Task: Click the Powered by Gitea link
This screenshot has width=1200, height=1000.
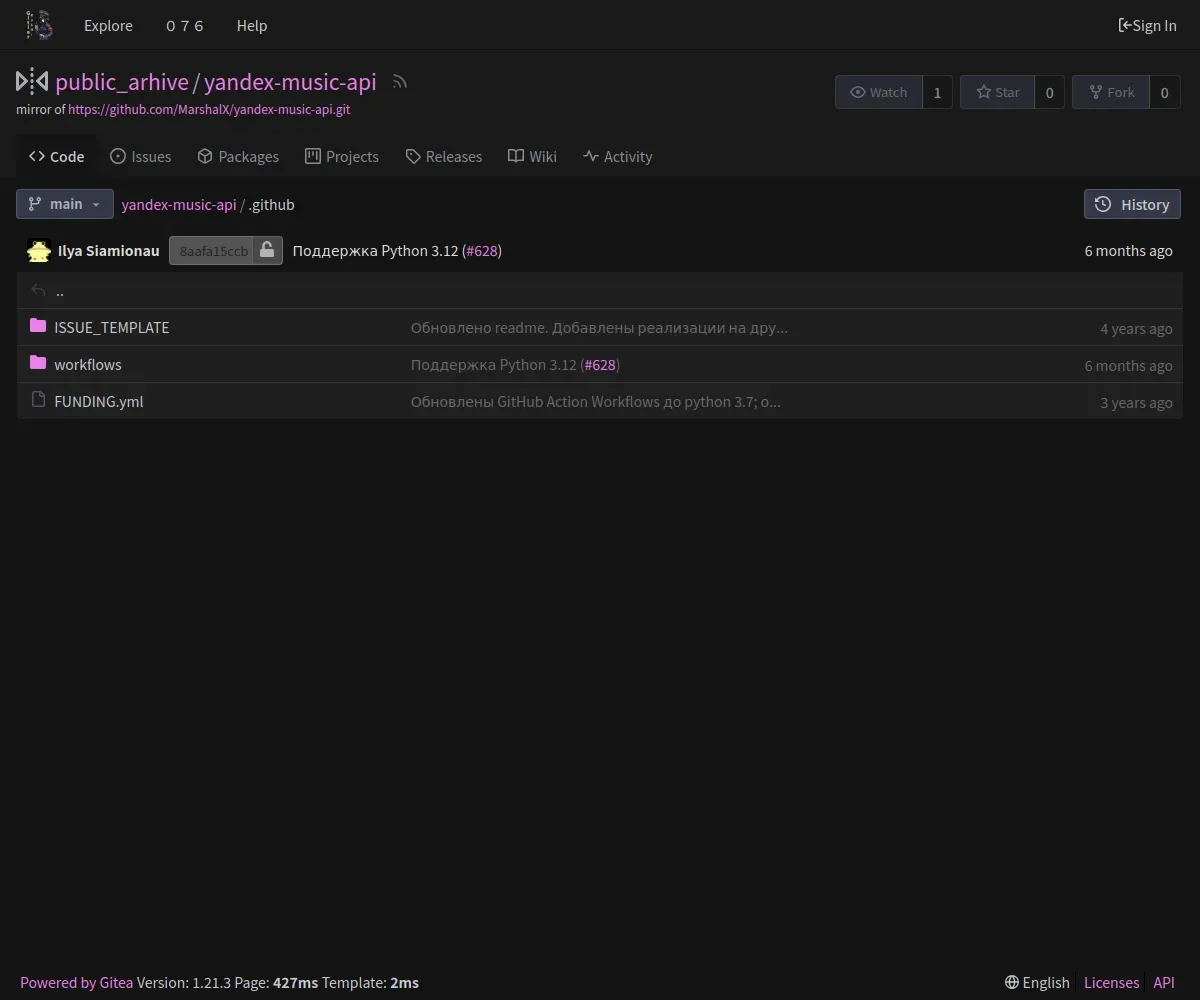Action: 76,982
